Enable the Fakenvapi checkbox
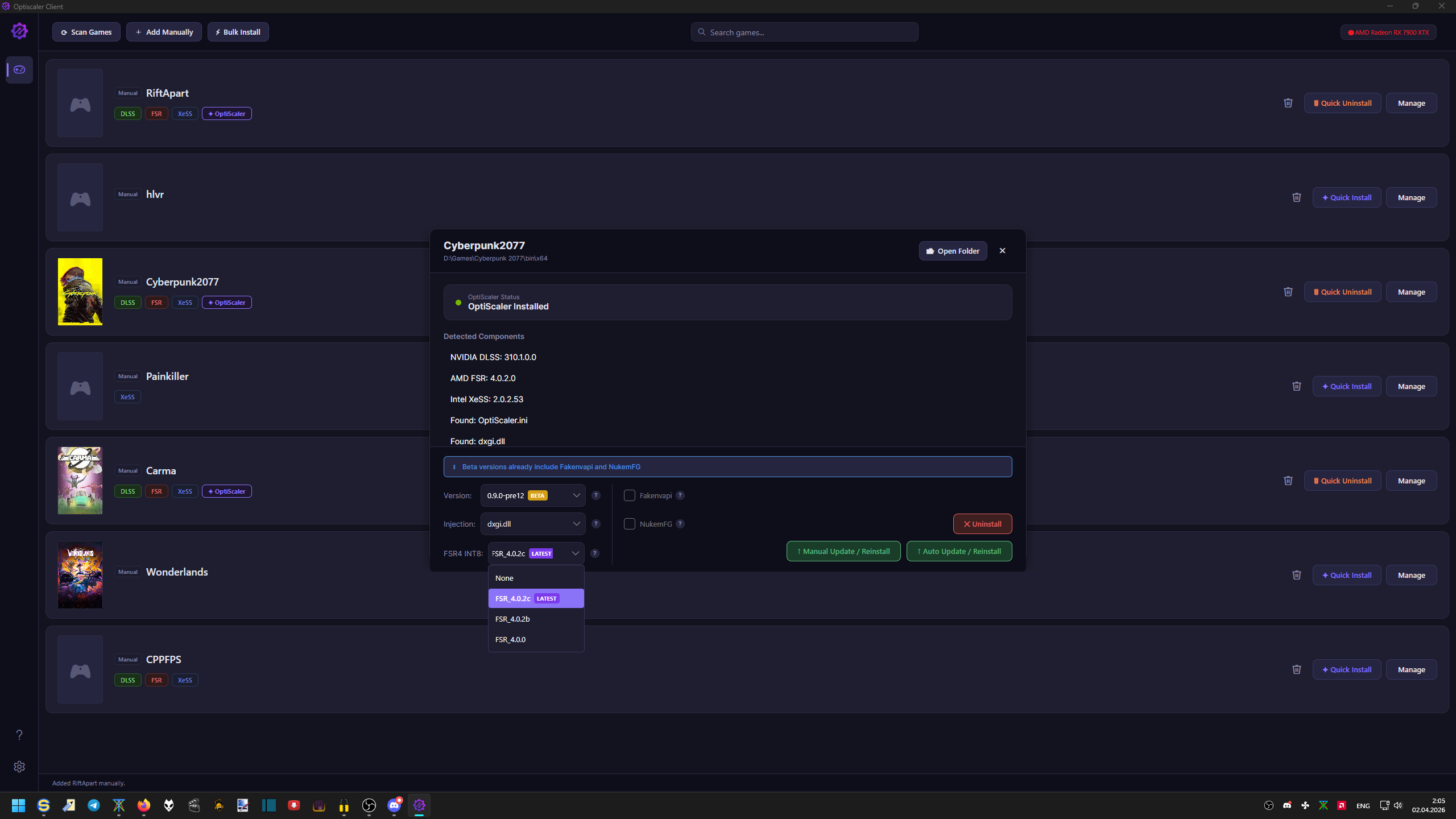Image resolution: width=1456 pixels, height=819 pixels. [630, 495]
